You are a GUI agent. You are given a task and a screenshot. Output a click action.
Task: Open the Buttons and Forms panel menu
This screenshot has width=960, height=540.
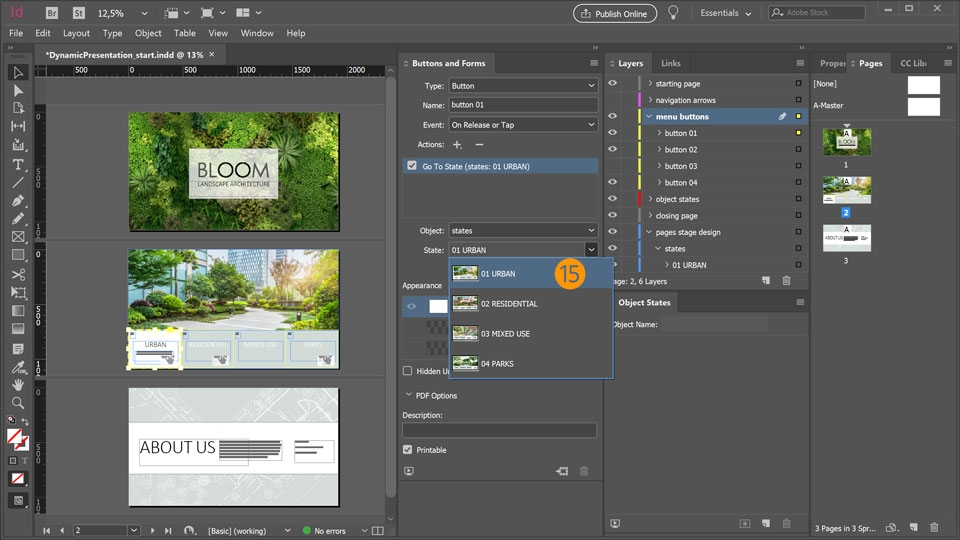[593, 63]
